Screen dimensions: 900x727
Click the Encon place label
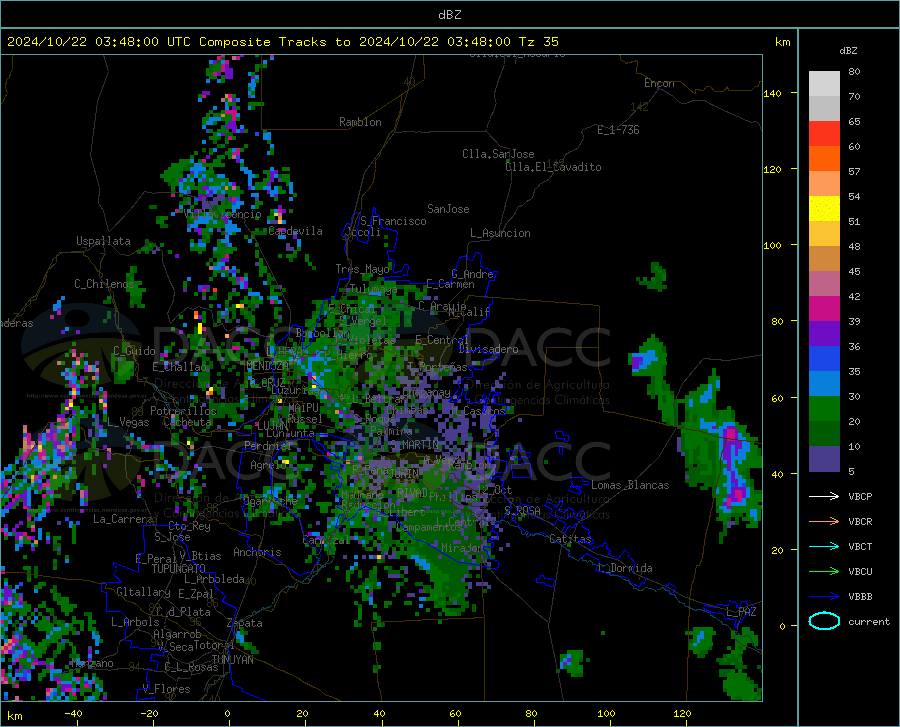click(659, 83)
